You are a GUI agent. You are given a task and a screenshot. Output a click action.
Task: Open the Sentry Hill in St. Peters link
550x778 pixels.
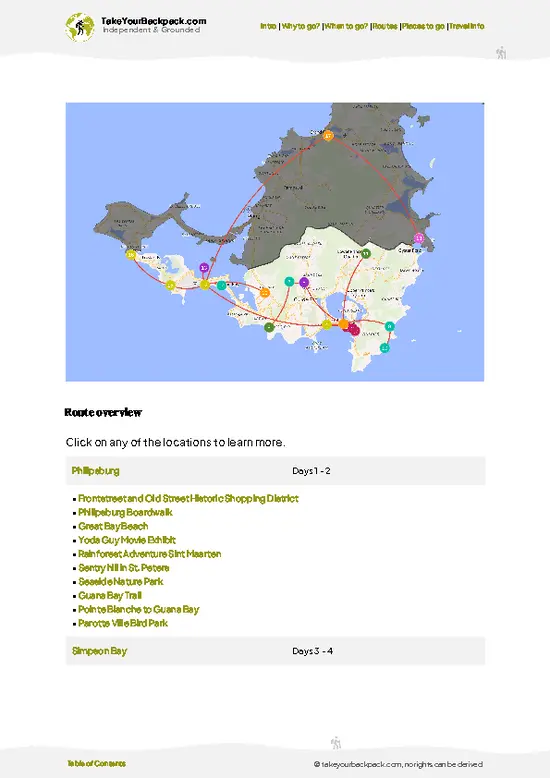[124, 568]
